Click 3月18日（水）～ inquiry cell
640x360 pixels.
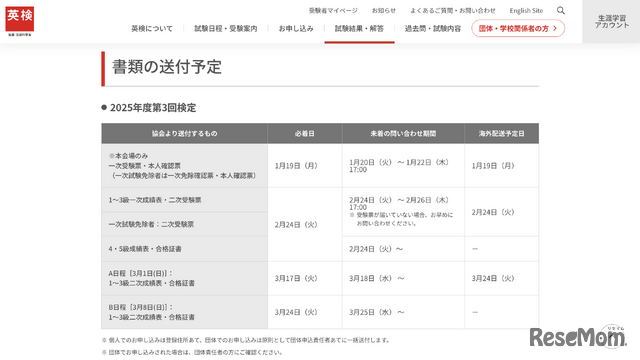point(377,278)
